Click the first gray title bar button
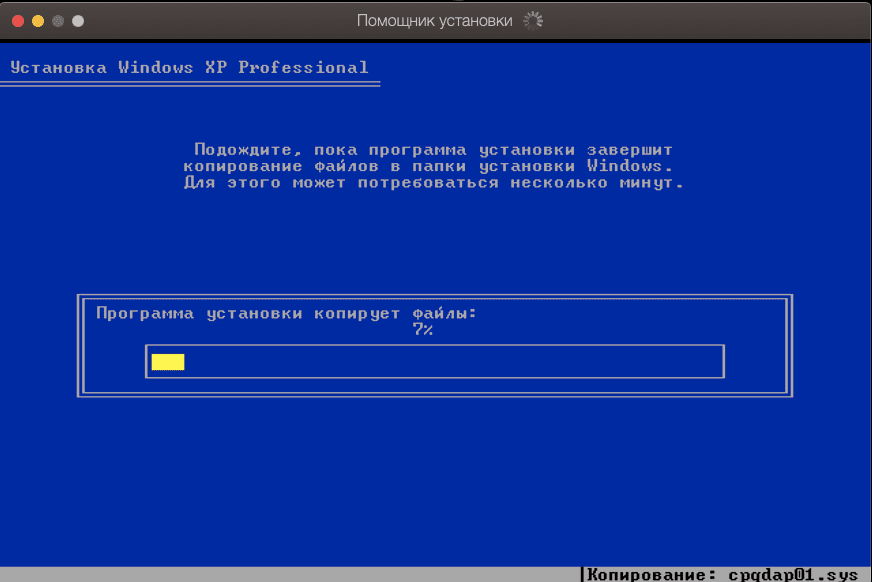Image resolution: width=872 pixels, height=582 pixels. click(58, 21)
